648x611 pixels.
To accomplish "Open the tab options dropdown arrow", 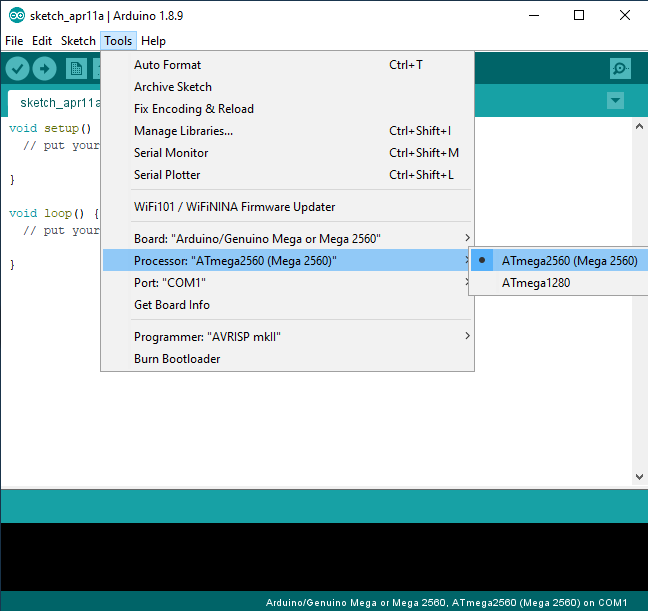I will tap(615, 101).
